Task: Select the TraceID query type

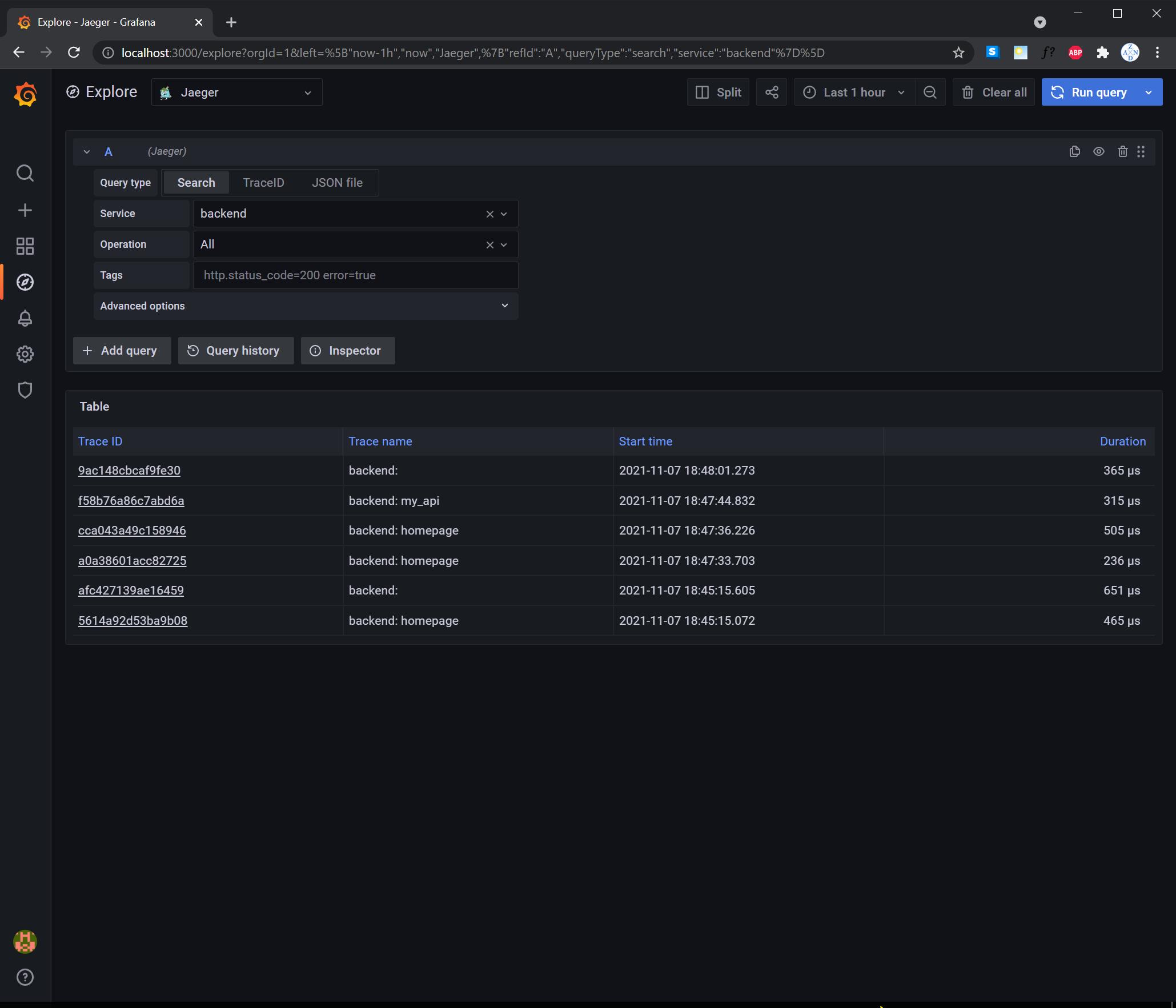Action: click(263, 183)
